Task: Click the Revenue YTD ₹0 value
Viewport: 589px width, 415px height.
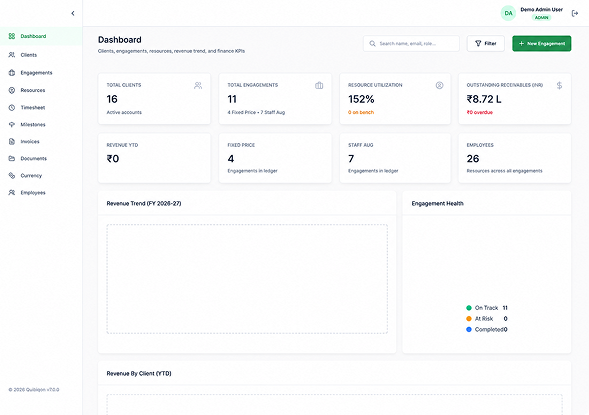Action: pyautogui.click(x=113, y=159)
